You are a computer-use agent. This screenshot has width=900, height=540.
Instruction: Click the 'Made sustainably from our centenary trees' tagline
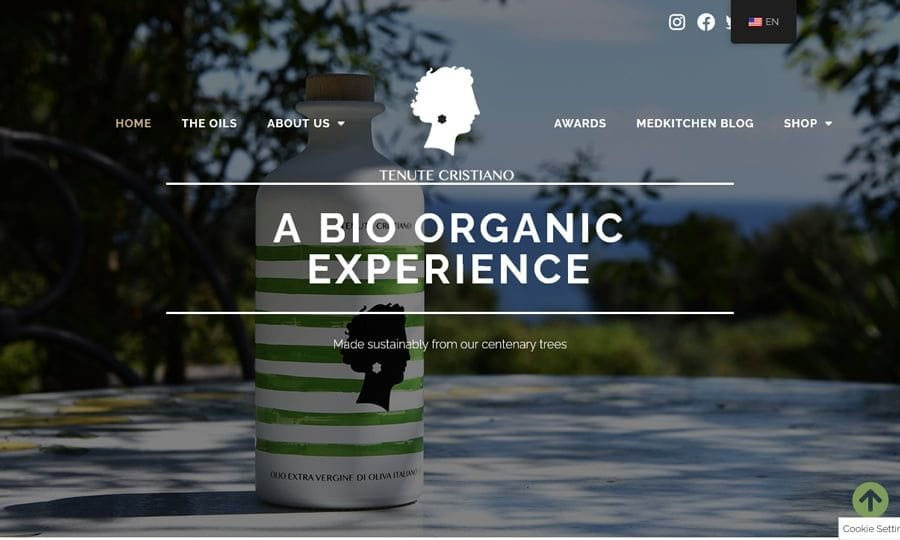point(450,344)
